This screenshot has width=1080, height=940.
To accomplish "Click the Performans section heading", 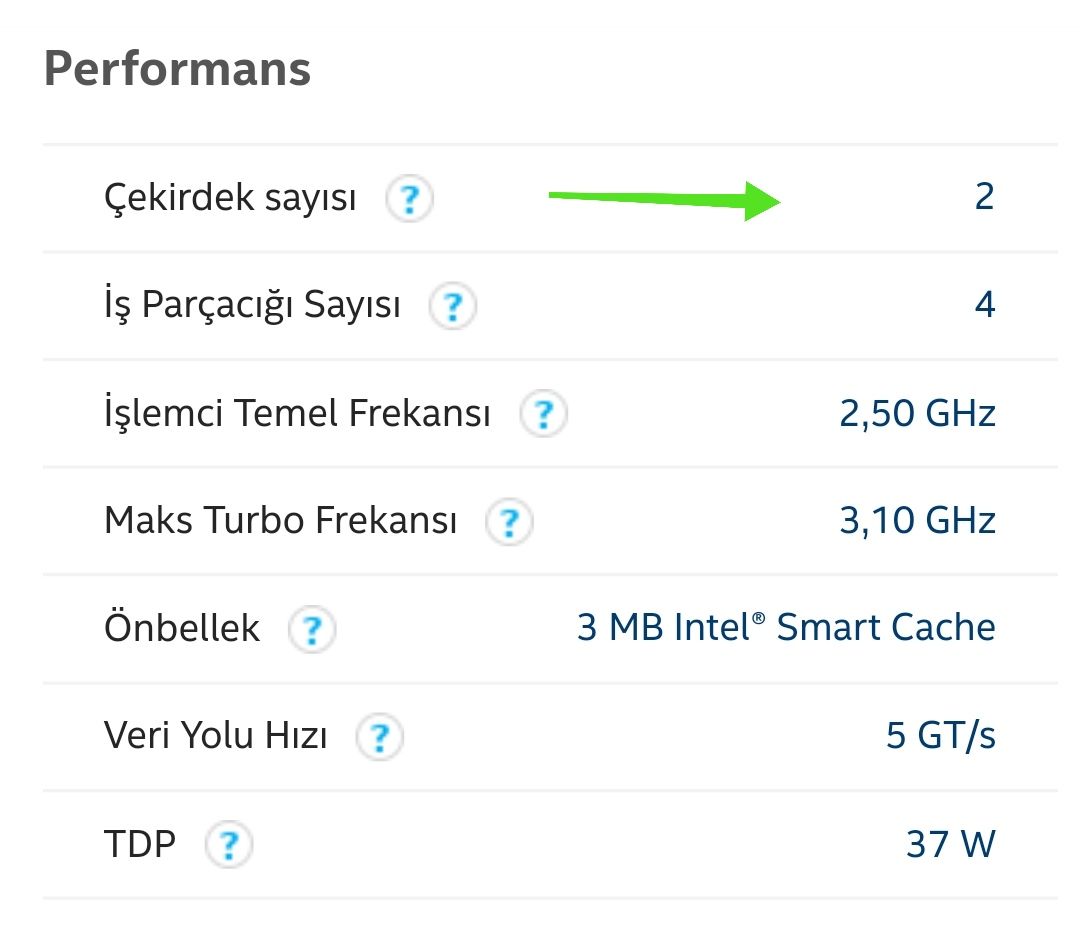I will pyautogui.click(x=177, y=69).
